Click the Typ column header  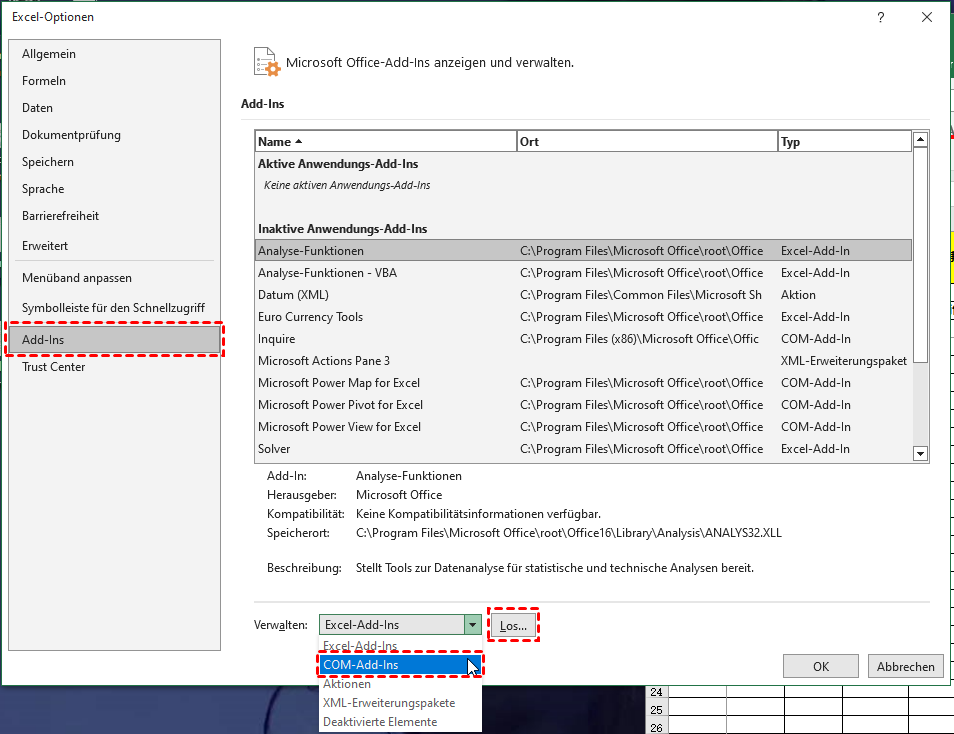843,142
